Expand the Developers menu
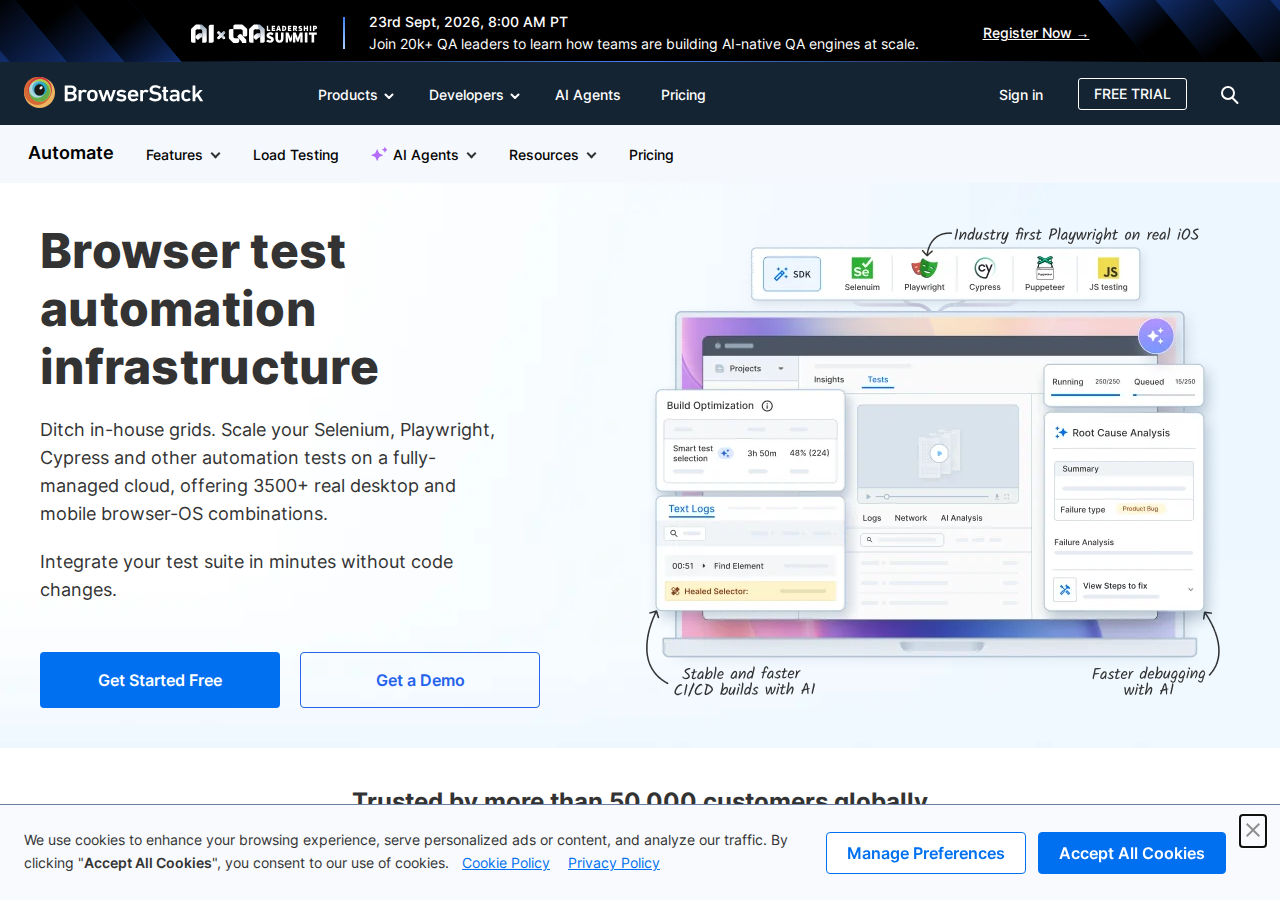 474,95
